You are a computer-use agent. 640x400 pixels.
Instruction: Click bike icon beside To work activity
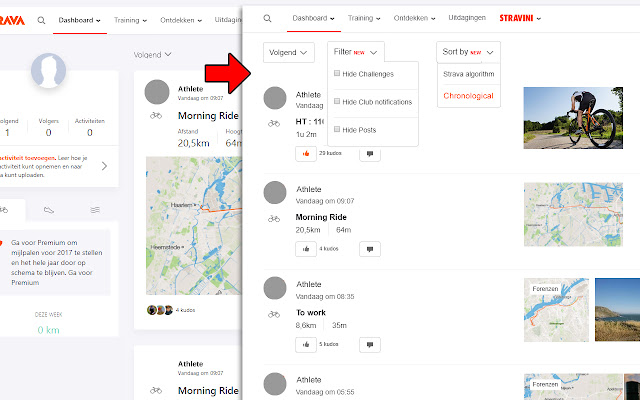point(274,314)
